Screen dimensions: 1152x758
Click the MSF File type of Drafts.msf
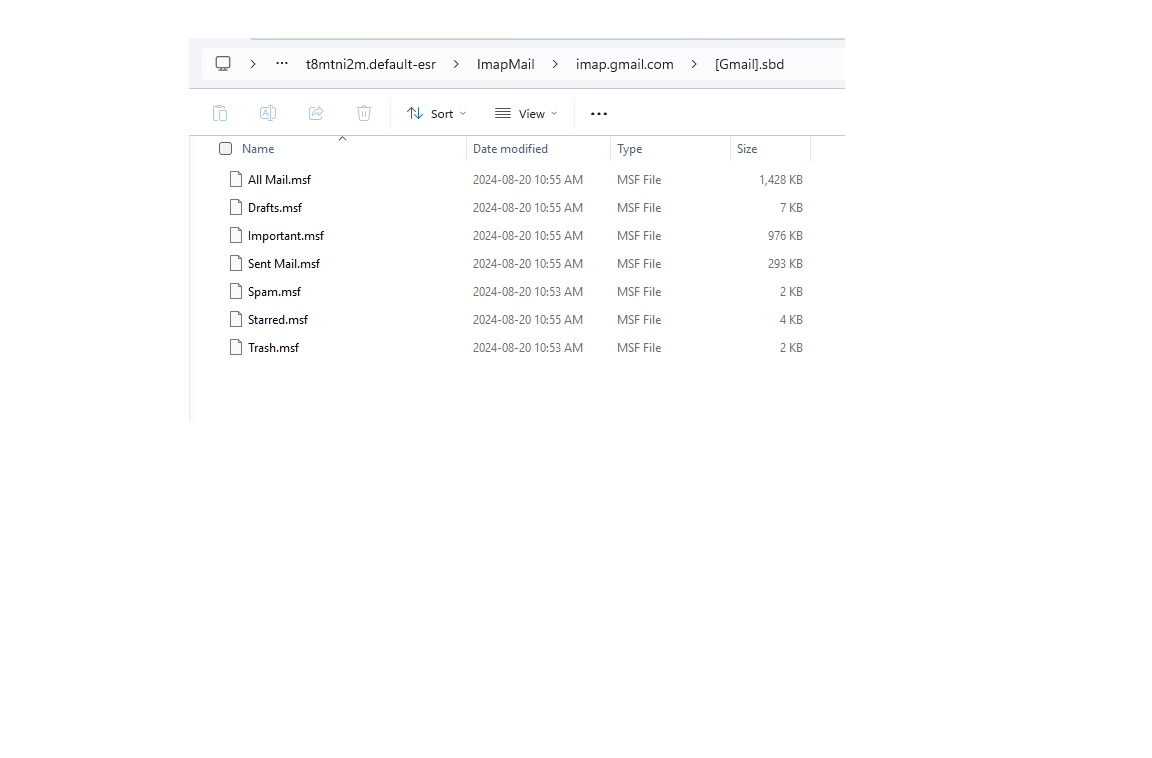click(639, 208)
